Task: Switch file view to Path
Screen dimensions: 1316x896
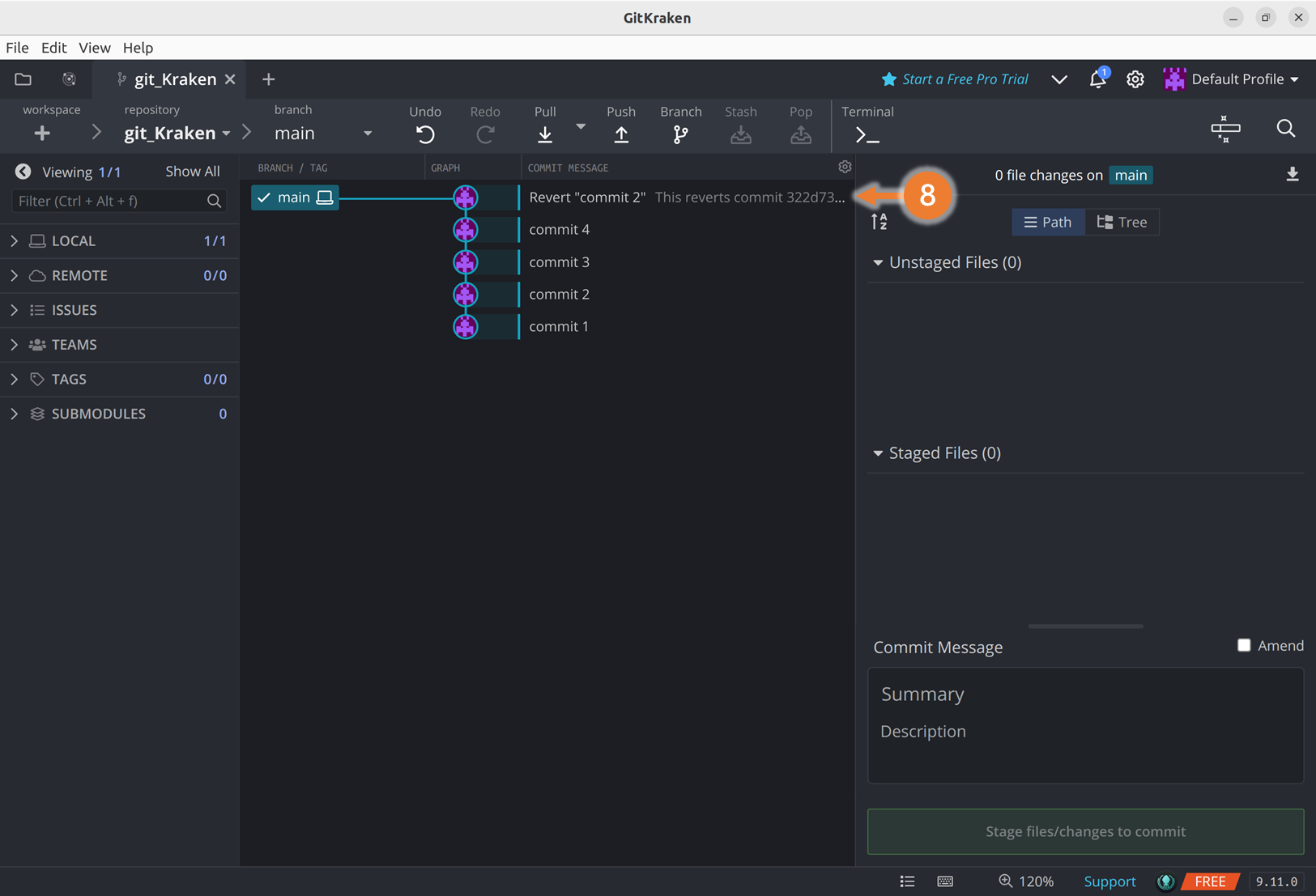Action: click(x=1048, y=222)
